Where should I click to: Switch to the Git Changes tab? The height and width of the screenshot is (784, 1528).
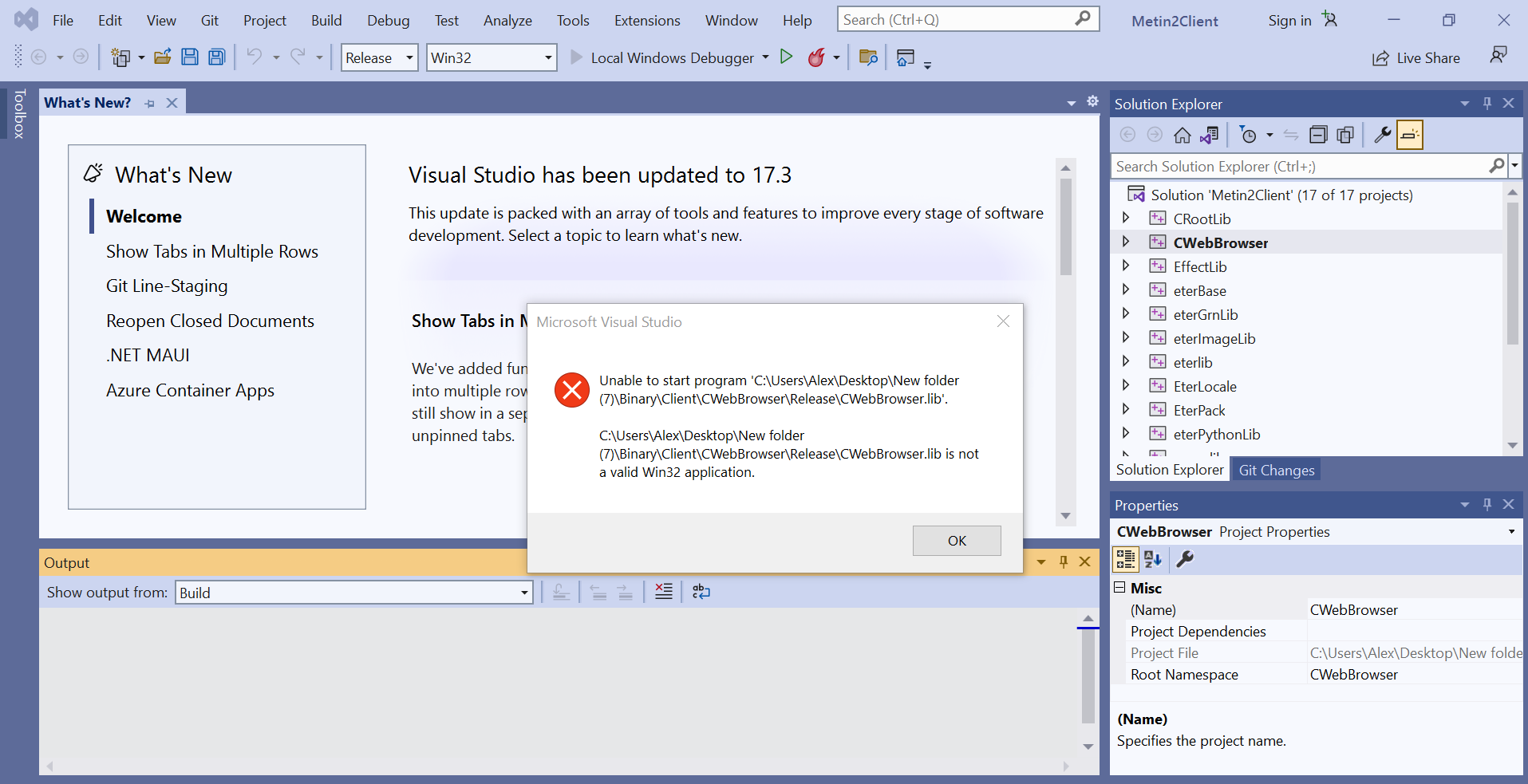pyautogui.click(x=1277, y=471)
